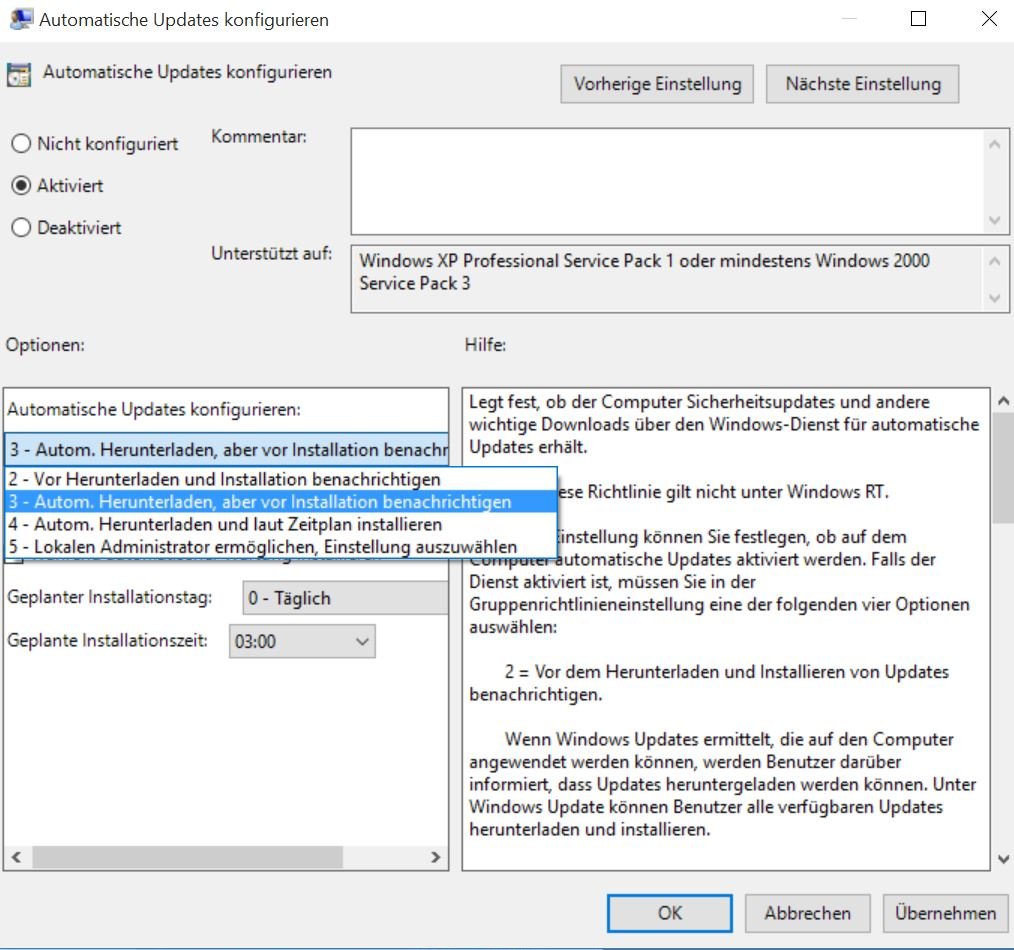Open the Geplanter Installationstag dropdown

(x=345, y=598)
